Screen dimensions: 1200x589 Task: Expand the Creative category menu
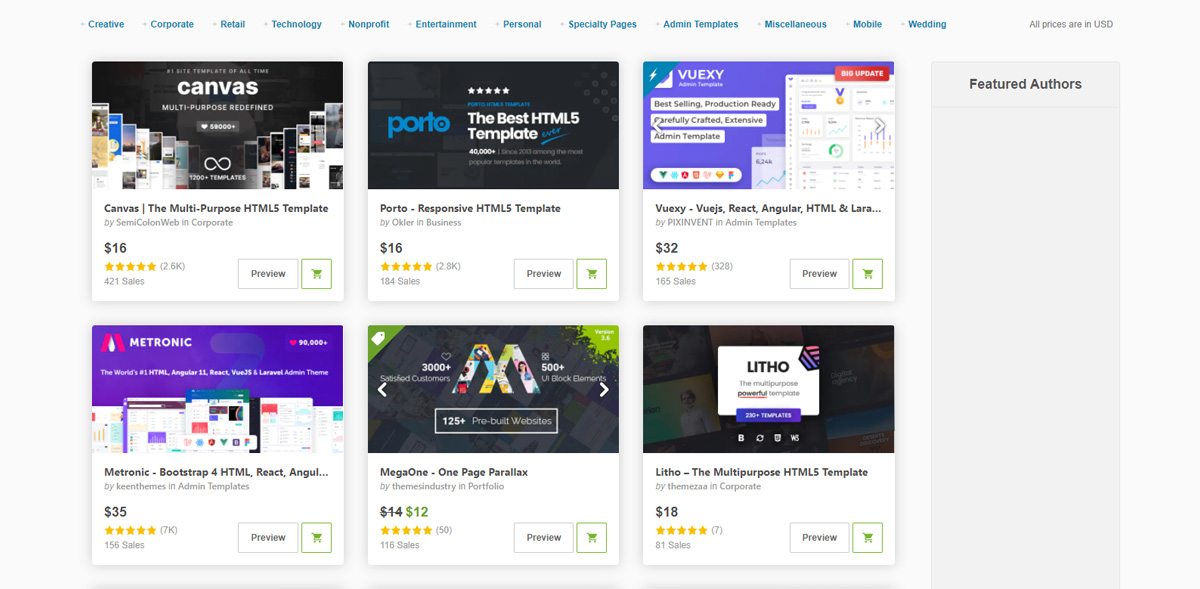(105, 24)
